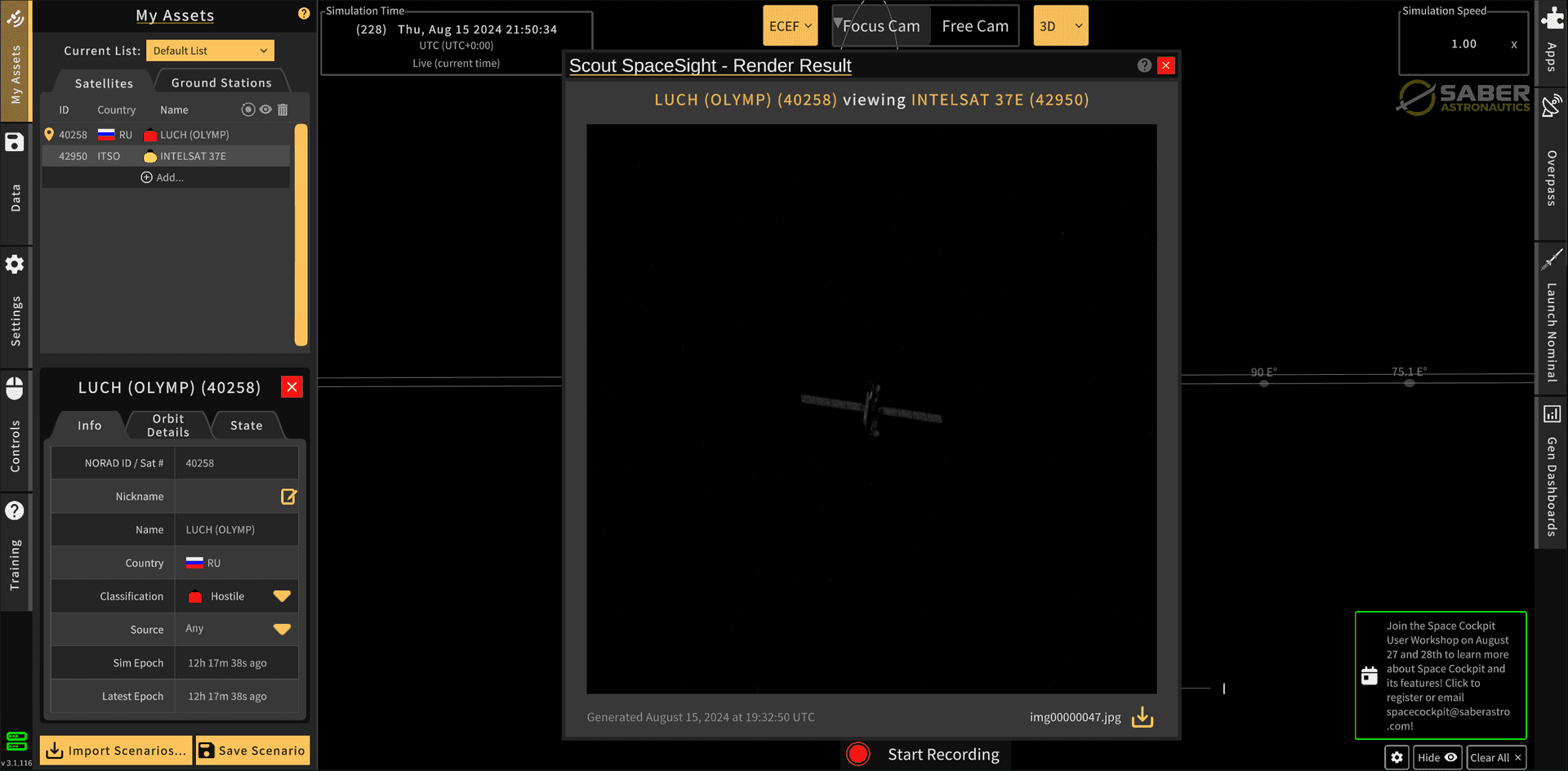
Task: Open My Assets help question mark
Action: click(304, 13)
